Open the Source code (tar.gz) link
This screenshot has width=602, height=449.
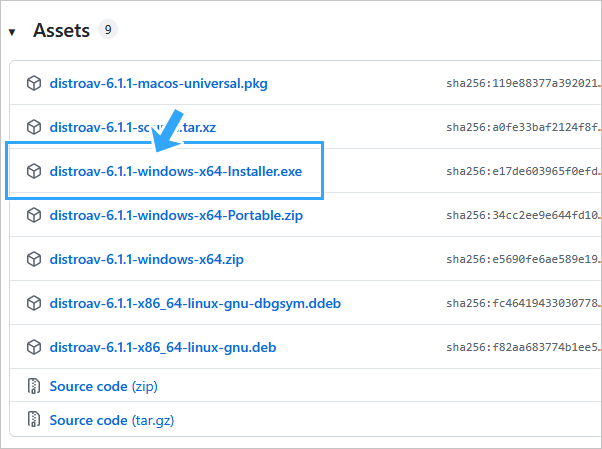click(x=110, y=421)
